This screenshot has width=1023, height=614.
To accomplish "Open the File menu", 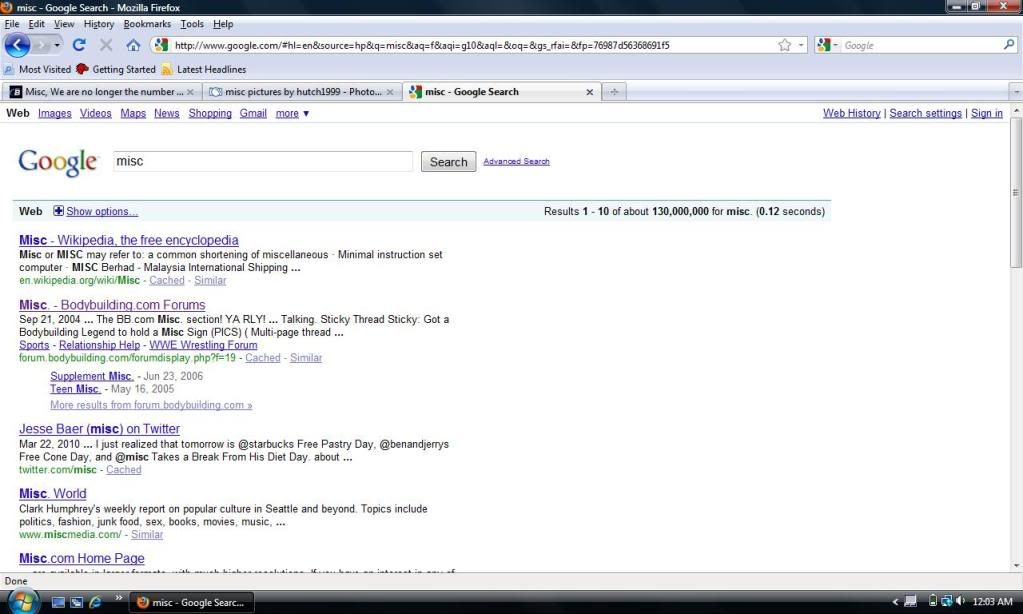I will pos(12,23).
